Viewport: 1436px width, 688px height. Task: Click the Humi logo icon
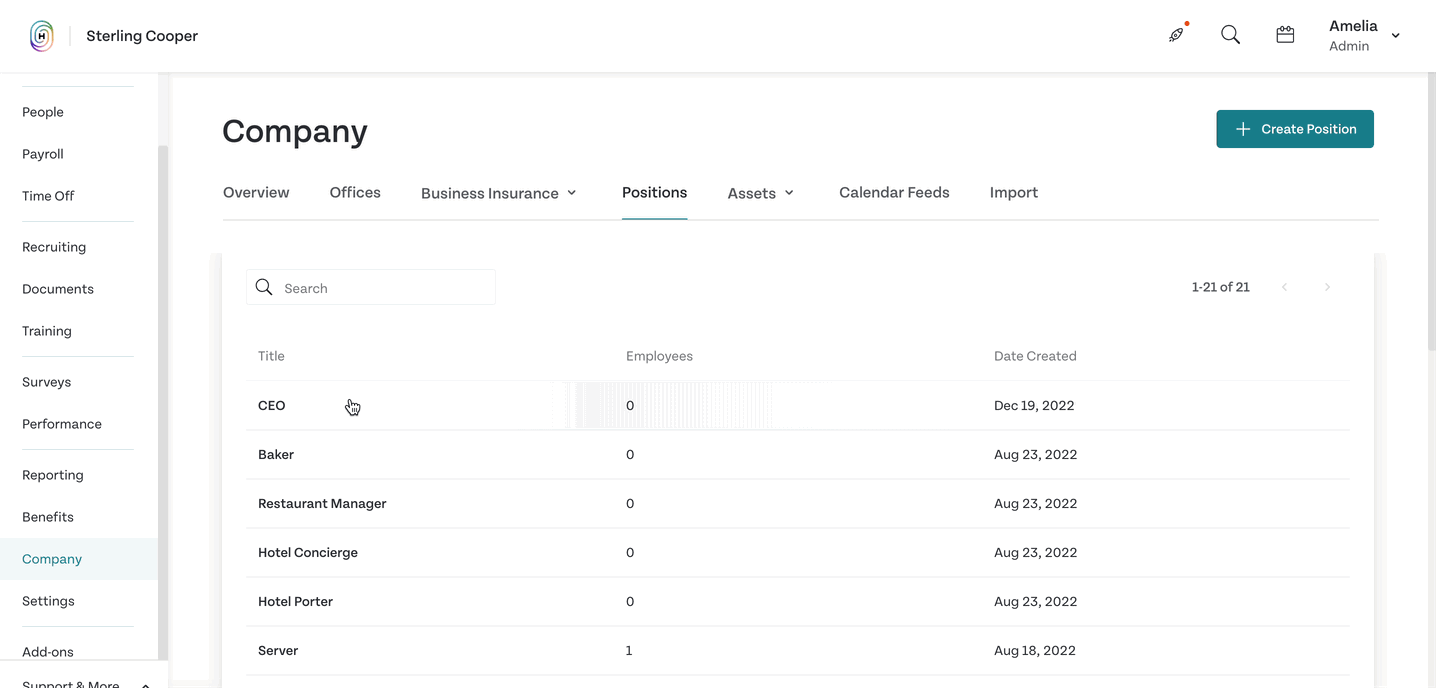coord(42,36)
